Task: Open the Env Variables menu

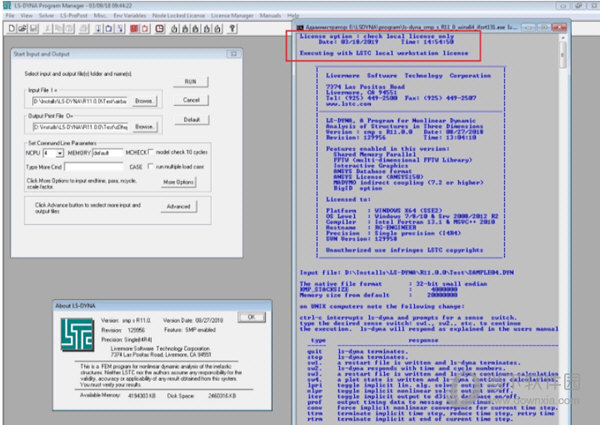Action: pyautogui.click(x=129, y=16)
